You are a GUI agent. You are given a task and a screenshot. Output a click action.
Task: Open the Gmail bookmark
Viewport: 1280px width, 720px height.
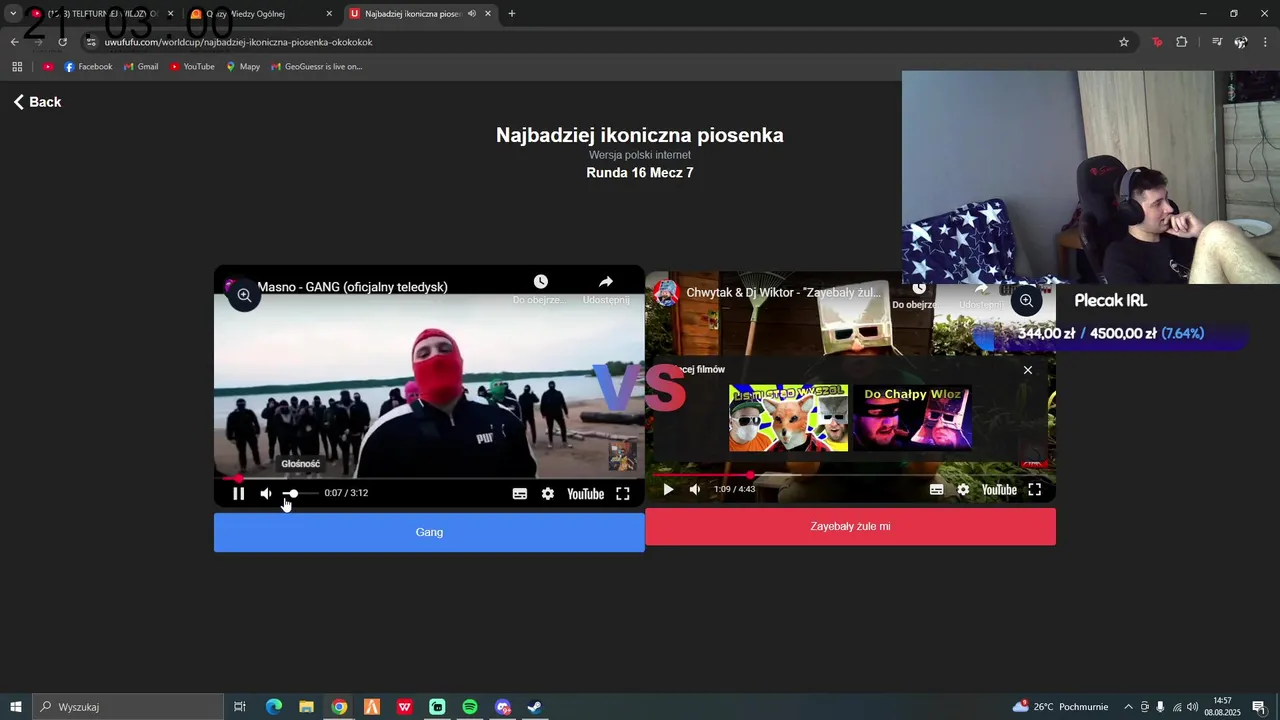point(141,67)
